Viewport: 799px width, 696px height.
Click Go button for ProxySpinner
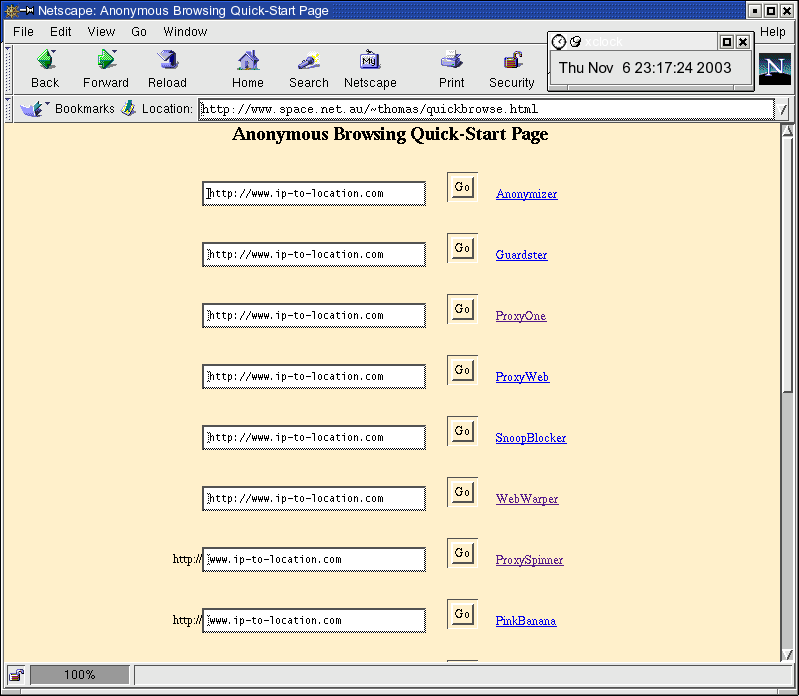(462, 553)
